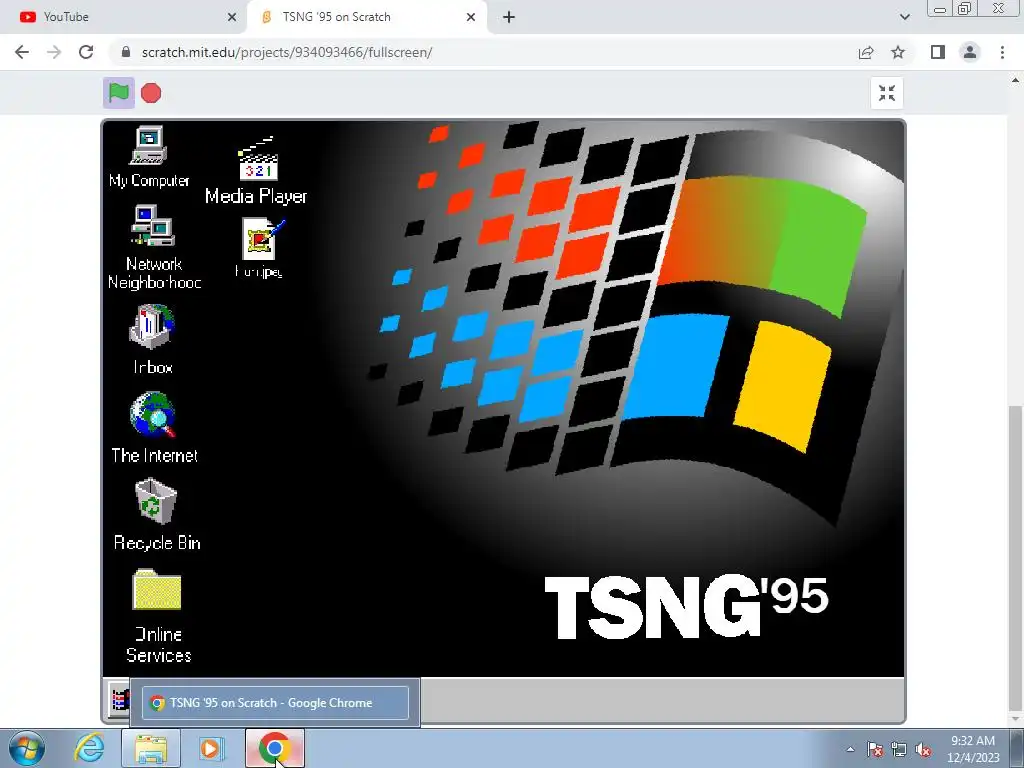Open the muted volume speaker icon
Screen dimensions: 1024x768
point(923,749)
